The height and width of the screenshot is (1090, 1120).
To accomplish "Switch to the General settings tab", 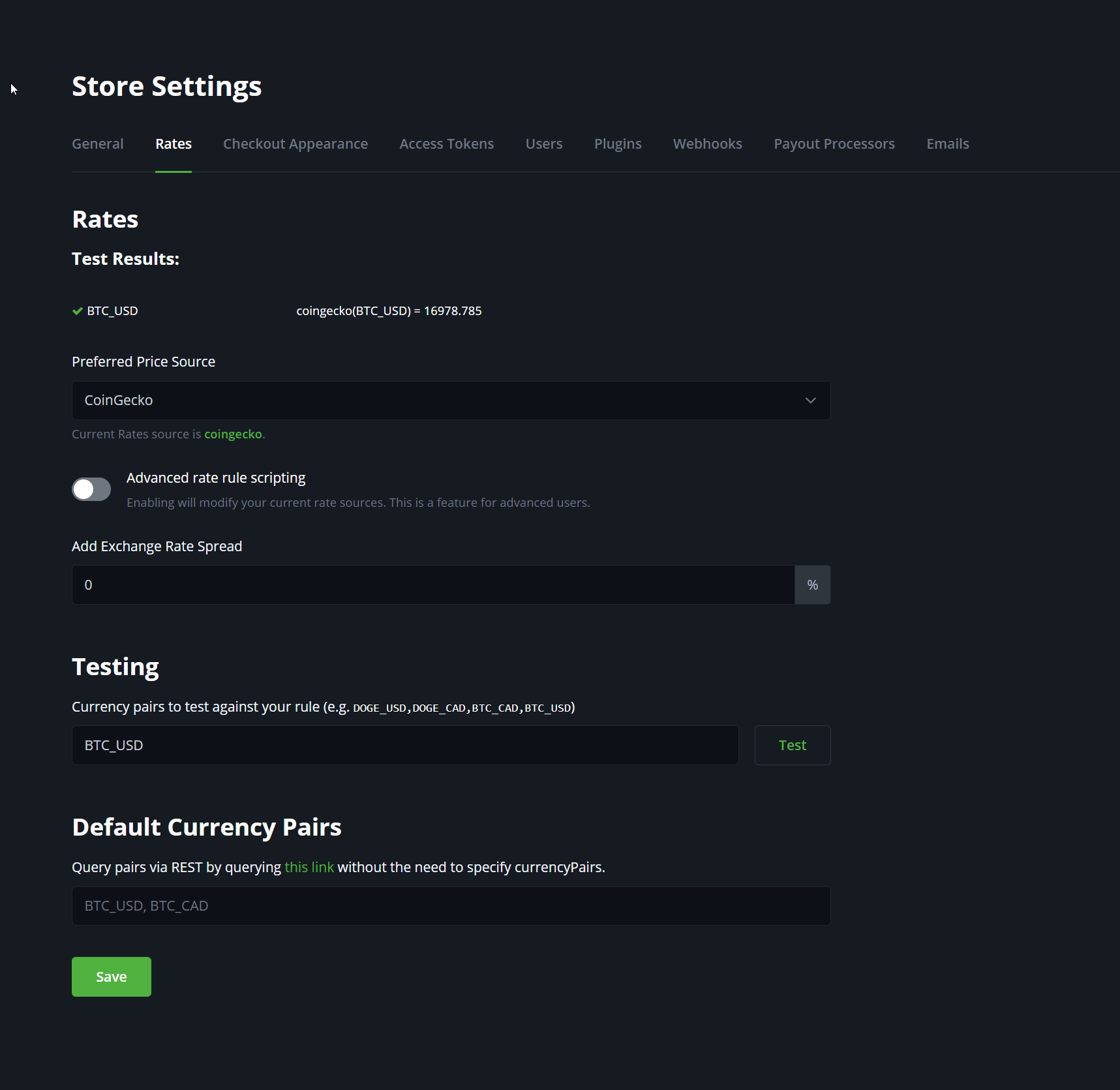I will tap(97, 144).
